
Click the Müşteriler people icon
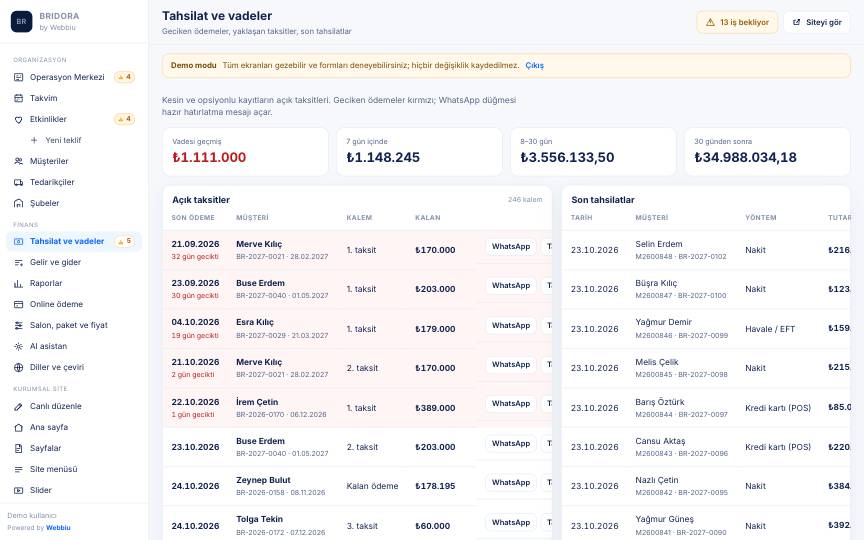point(18,161)
